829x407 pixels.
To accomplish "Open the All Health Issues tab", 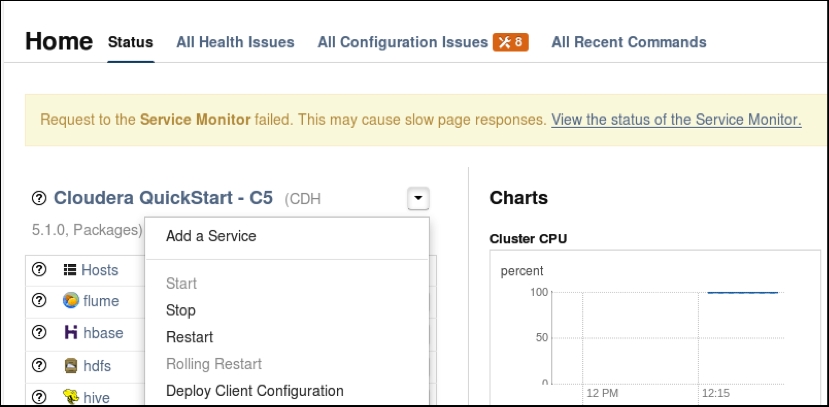I will tap(235, 42).
